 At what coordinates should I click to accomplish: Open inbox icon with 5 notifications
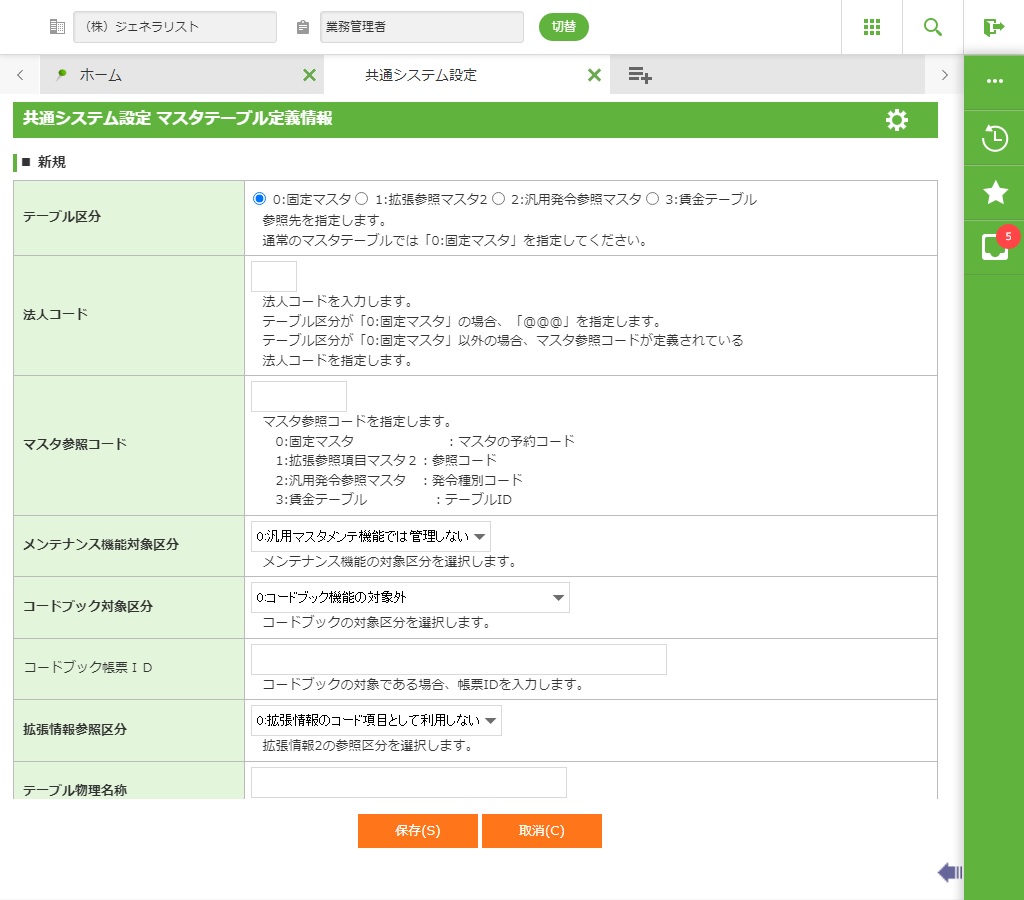pyautogui.click(x=994, y=247)
